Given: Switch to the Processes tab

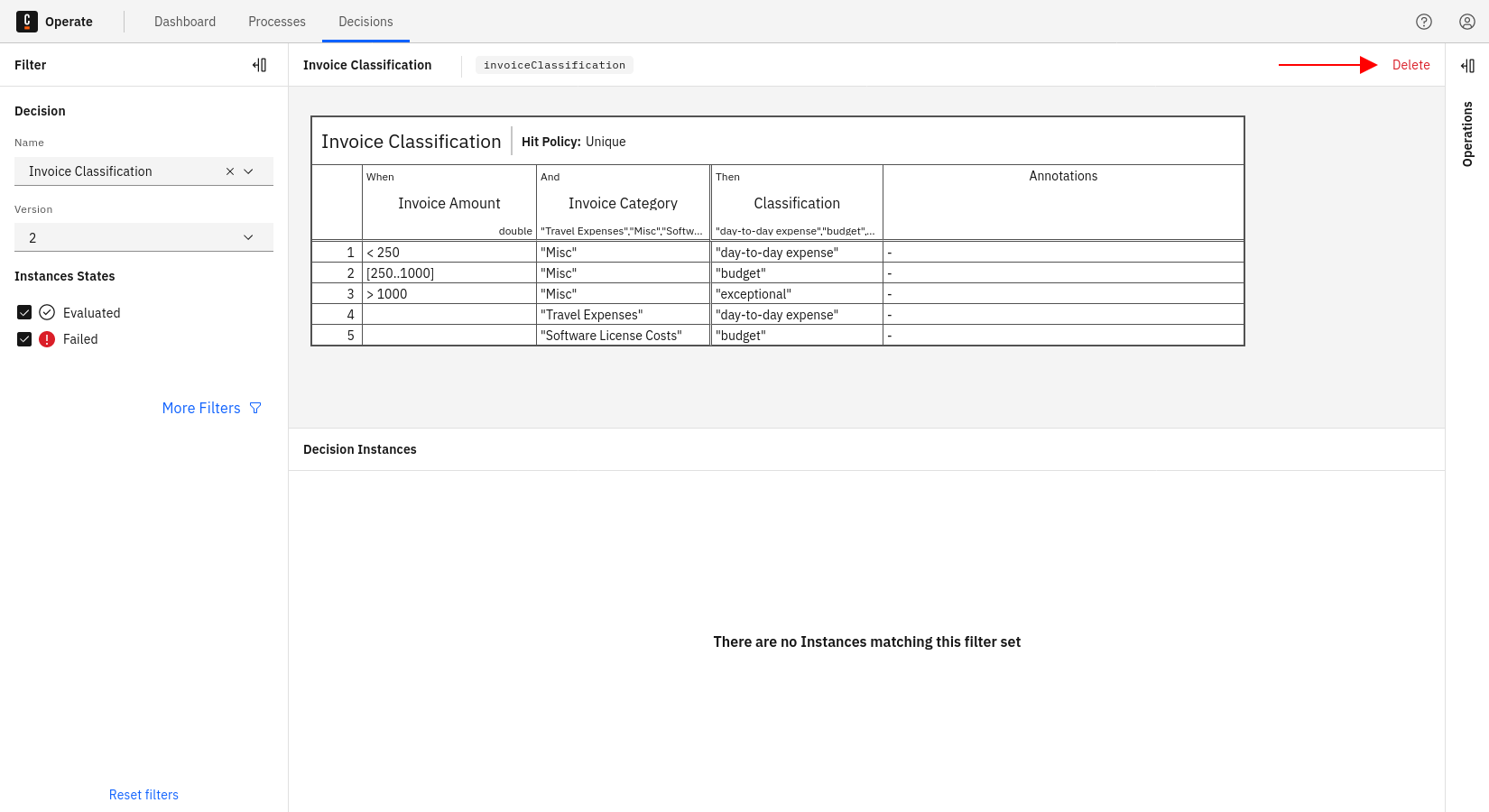Looking at the screenshot, I should [277, 22].
